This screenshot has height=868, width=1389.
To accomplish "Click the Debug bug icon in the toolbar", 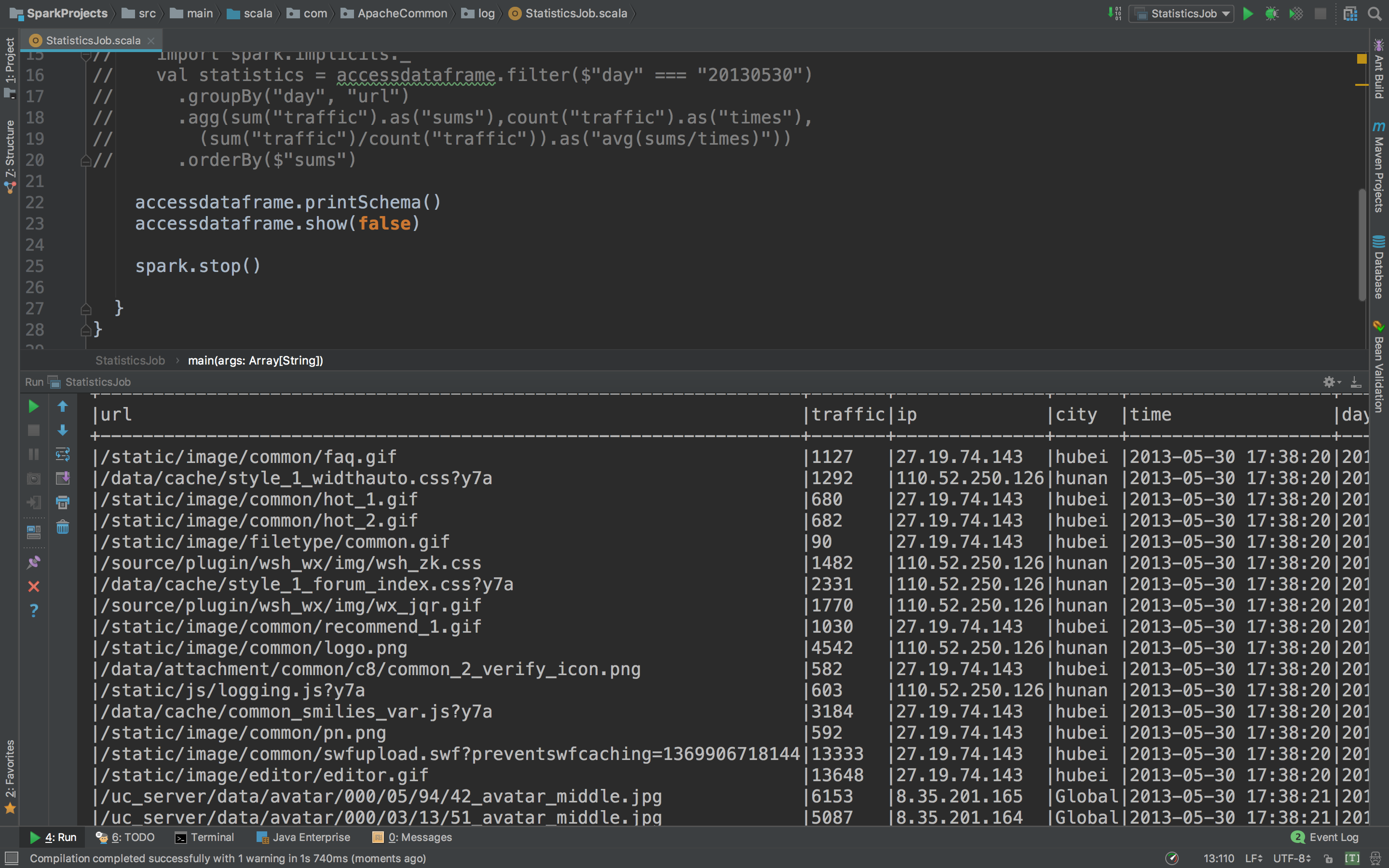I will (1272, 14).
